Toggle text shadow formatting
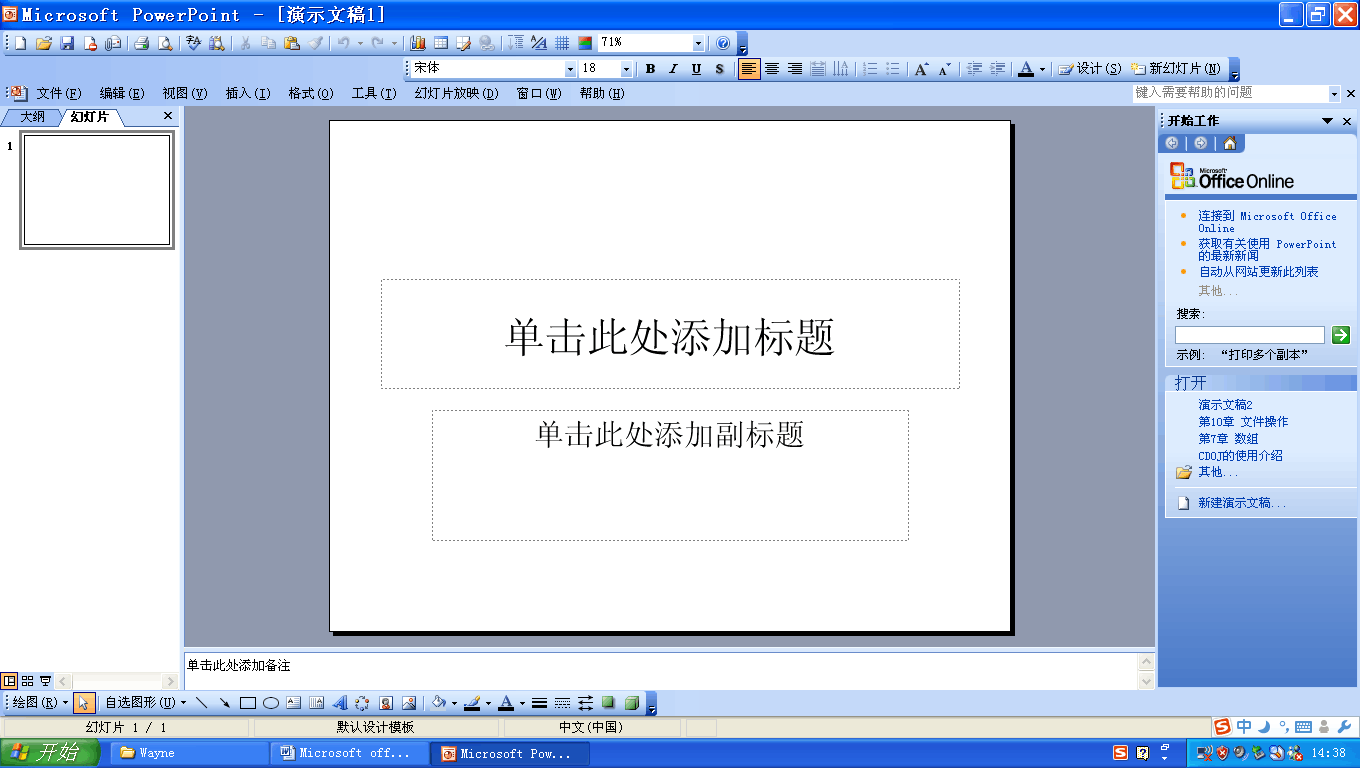This screenshot has width=1360, height=768. click(719, 69)
